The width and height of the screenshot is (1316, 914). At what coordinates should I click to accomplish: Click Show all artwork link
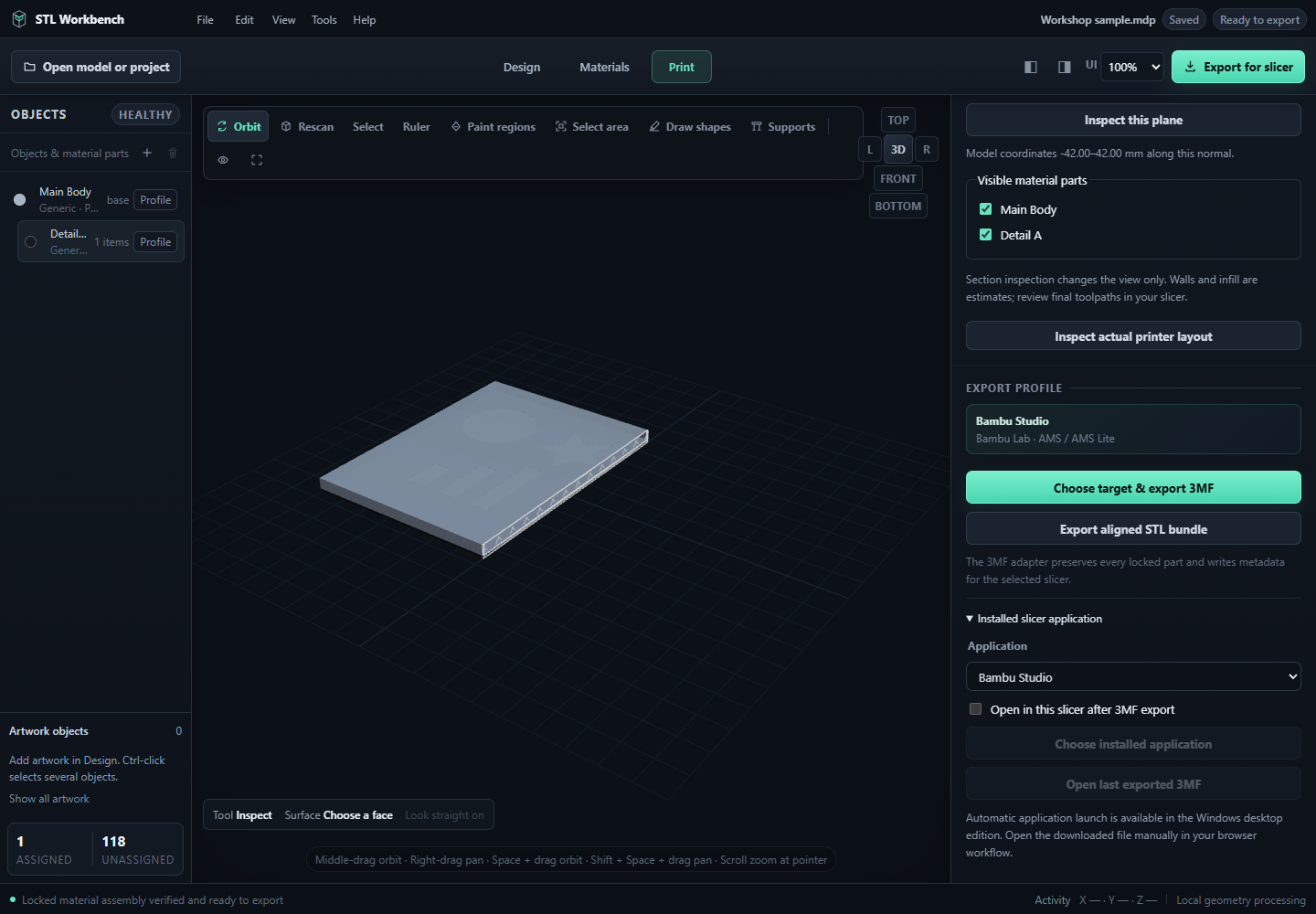49,799
